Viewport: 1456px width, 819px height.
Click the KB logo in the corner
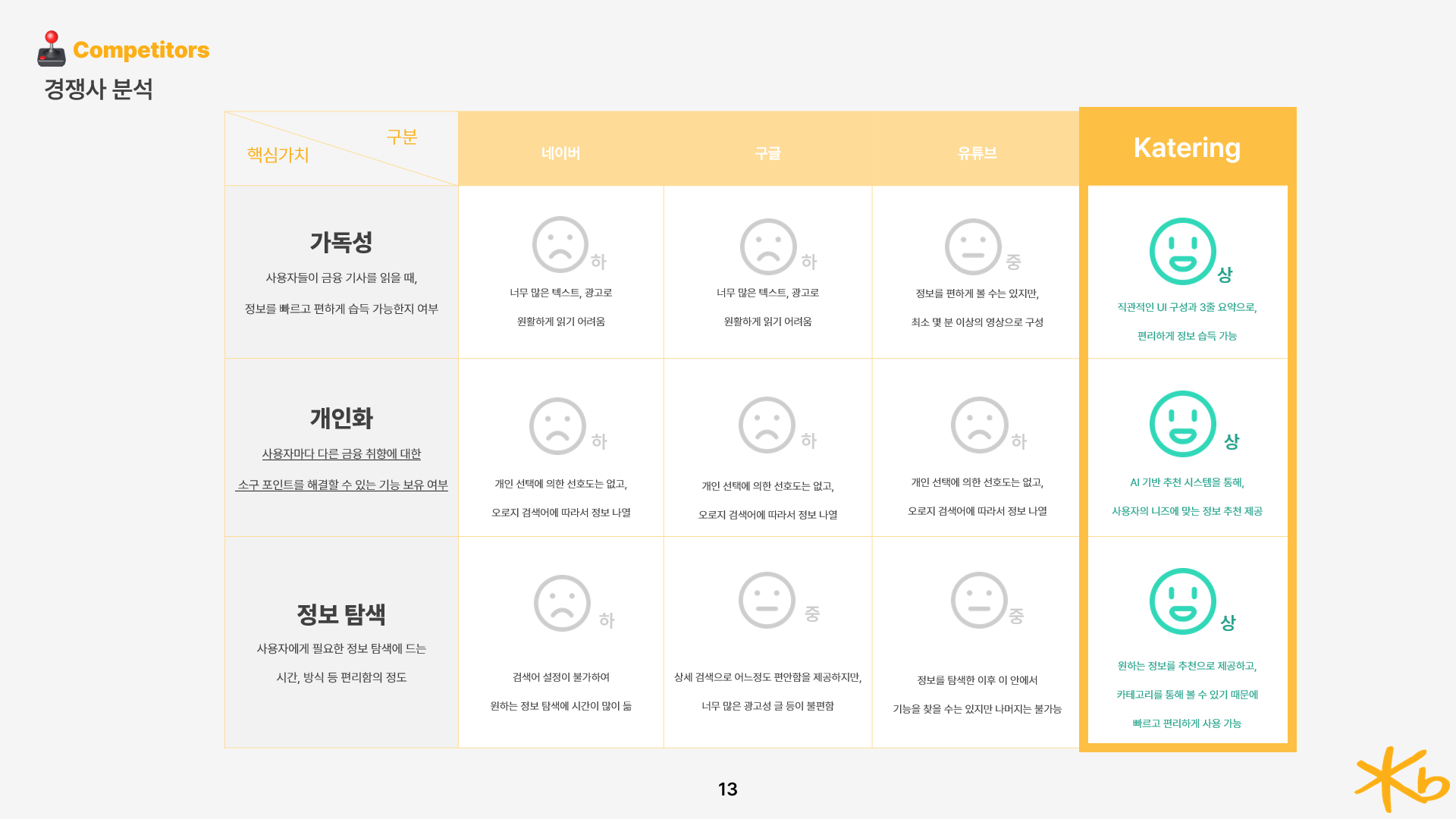tap(1401, 780)
